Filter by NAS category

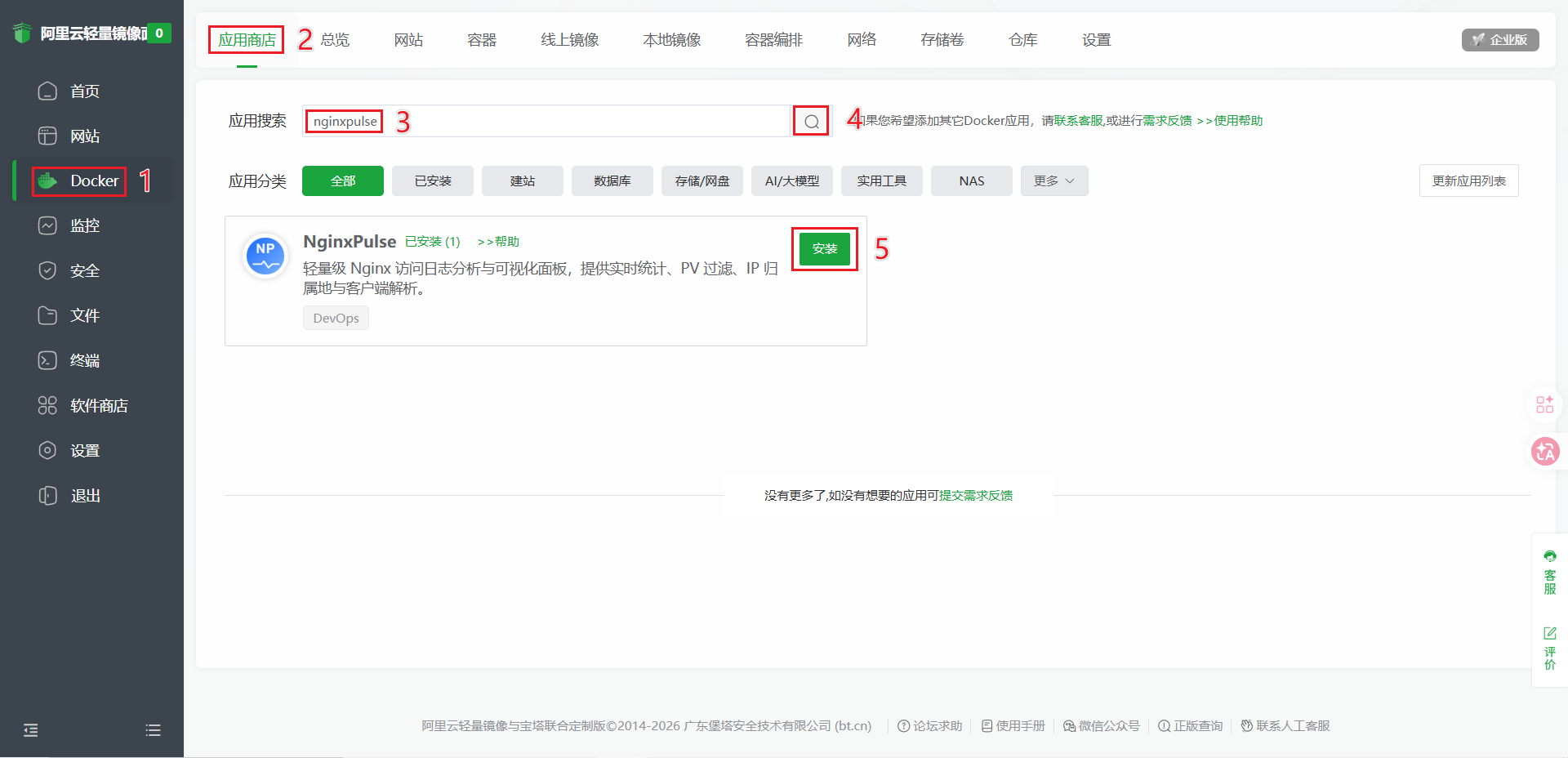972,181
